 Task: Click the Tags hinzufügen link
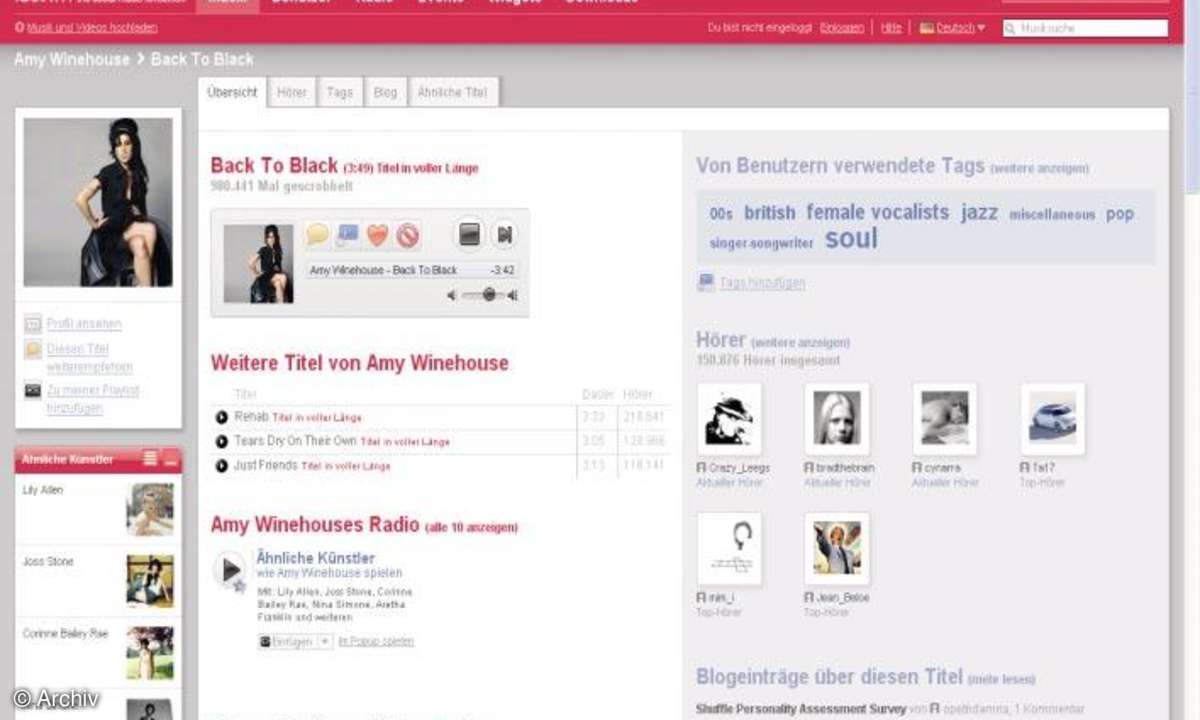762,283
